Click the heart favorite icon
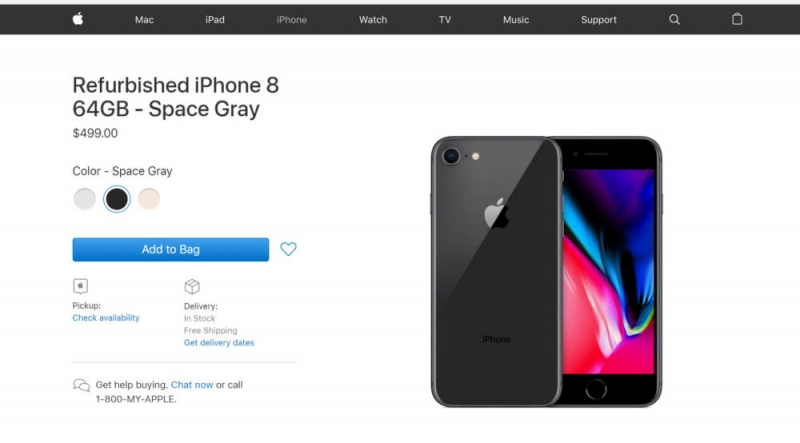Viewport: 800px width, 443px height. (x=288, y=249)
